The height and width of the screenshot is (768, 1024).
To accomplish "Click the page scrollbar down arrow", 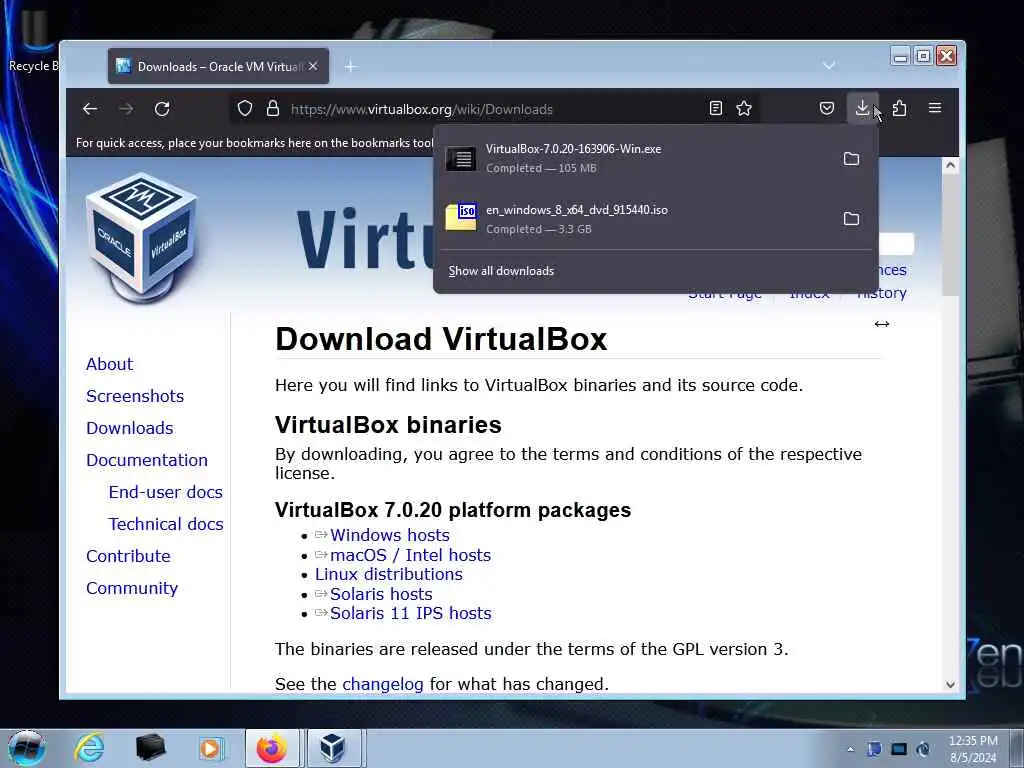I will (x=950, y=684).
